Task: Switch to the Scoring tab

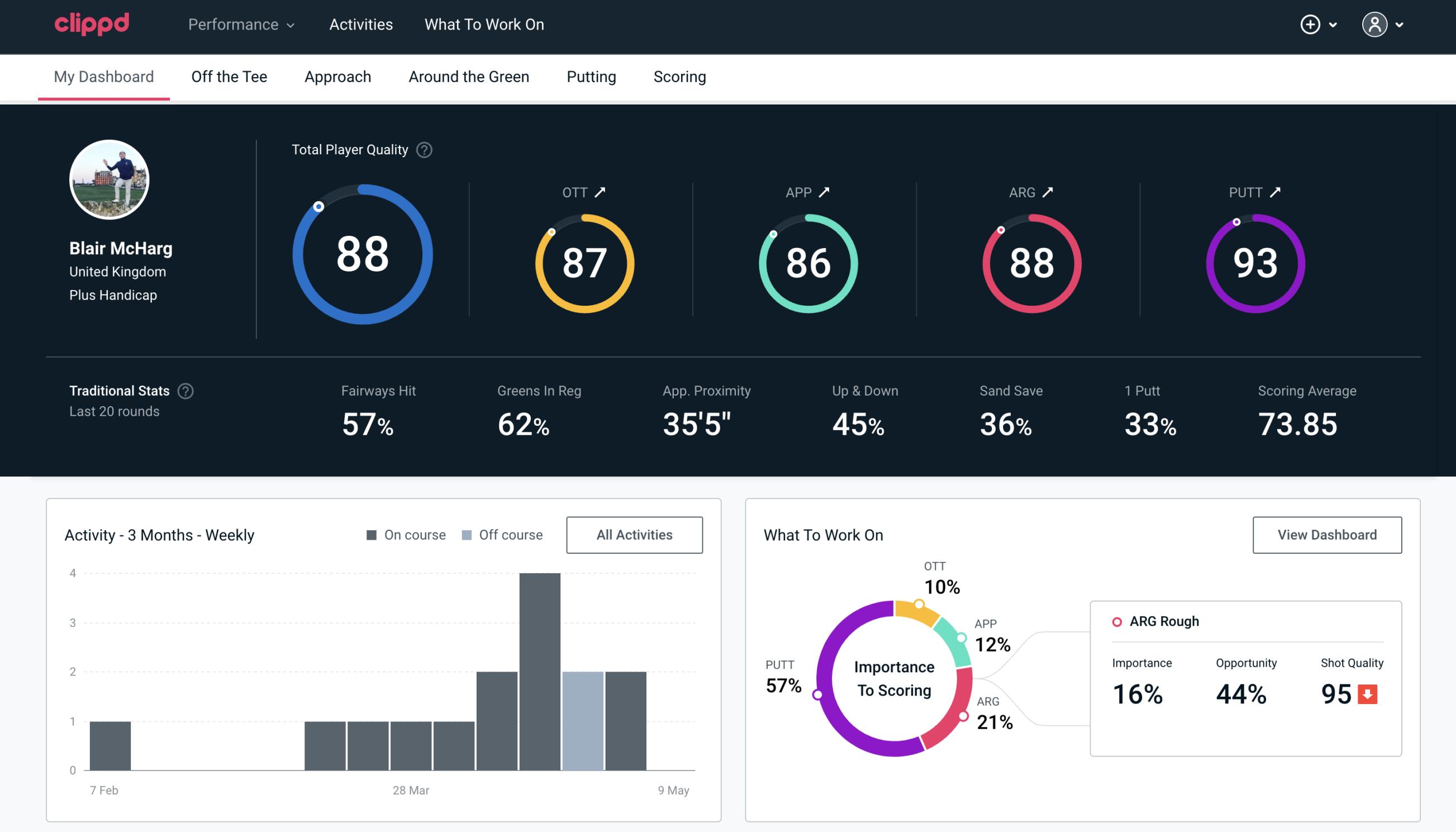Action: click(x=679, y=76)
